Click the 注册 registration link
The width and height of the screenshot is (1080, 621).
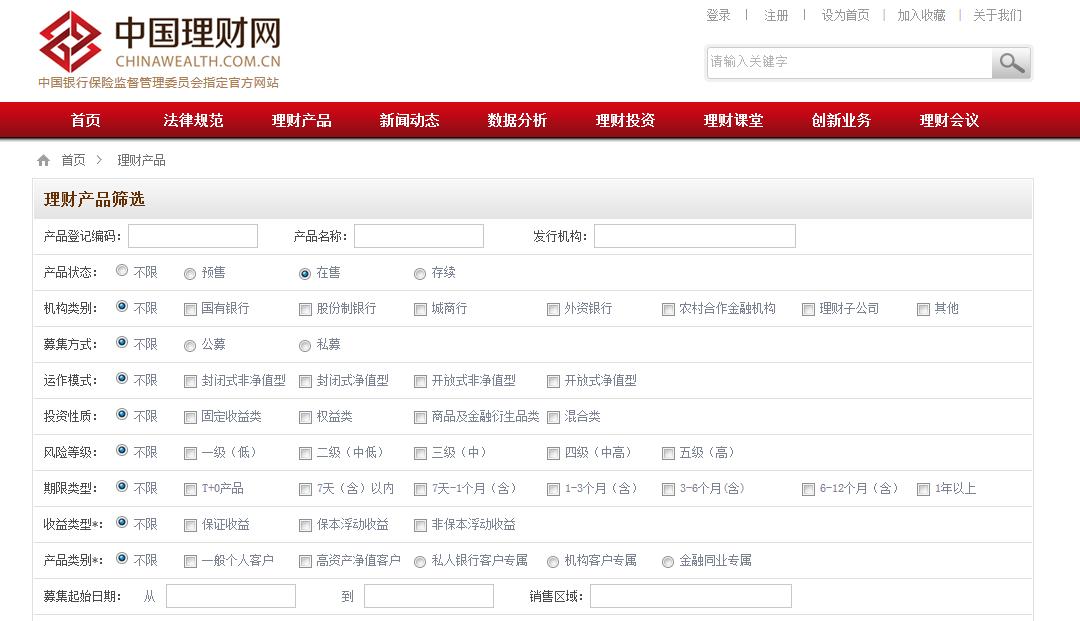click(x=775, y=15)
